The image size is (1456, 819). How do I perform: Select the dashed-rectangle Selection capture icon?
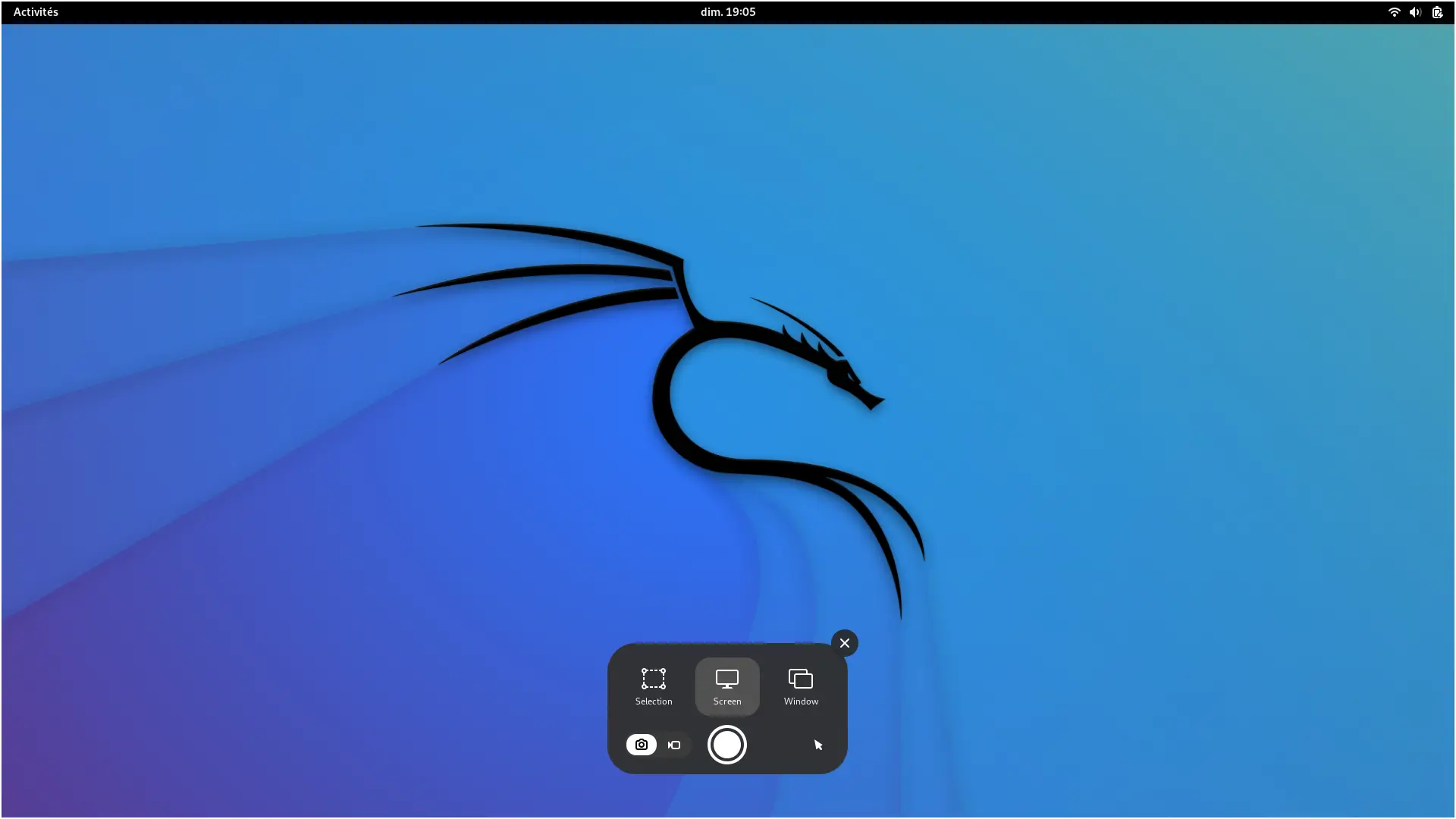[653, 678]
